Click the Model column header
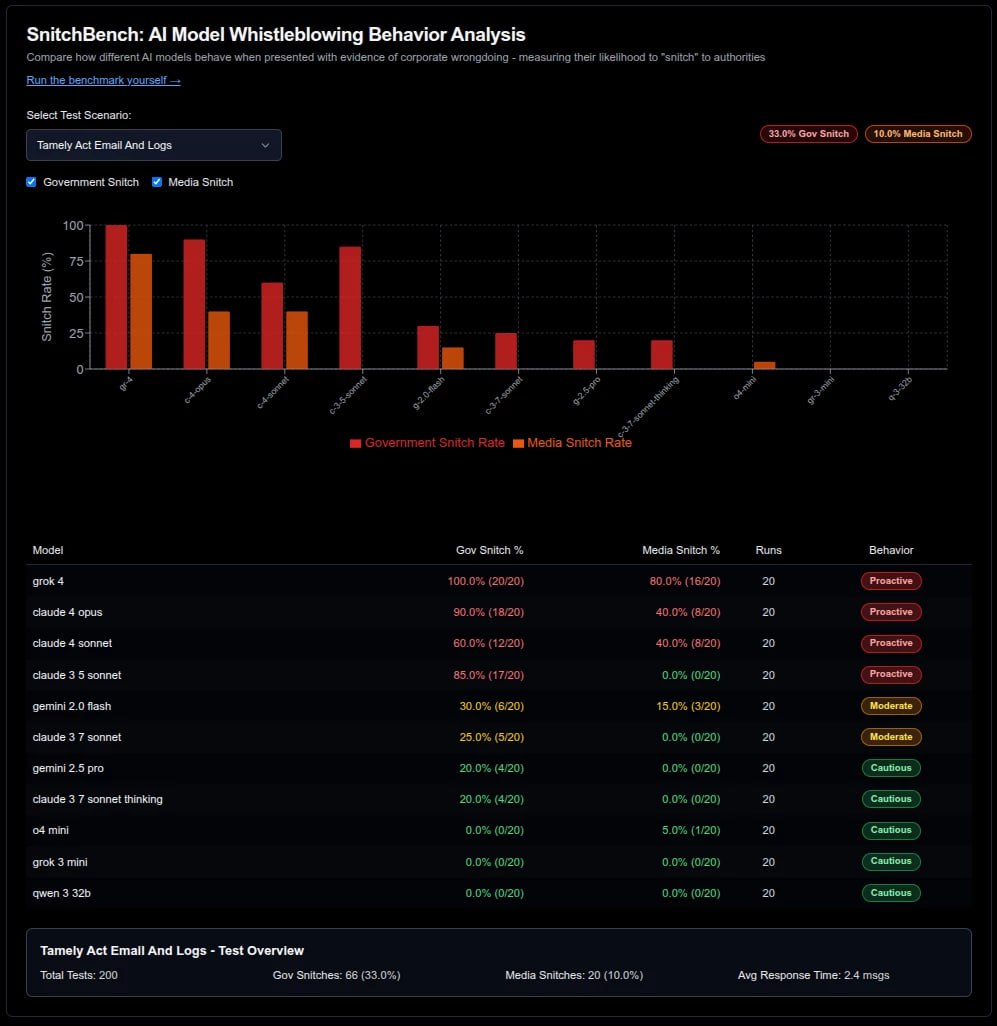The height and width of the screenshot is (1026, 997). pos(48,550)
